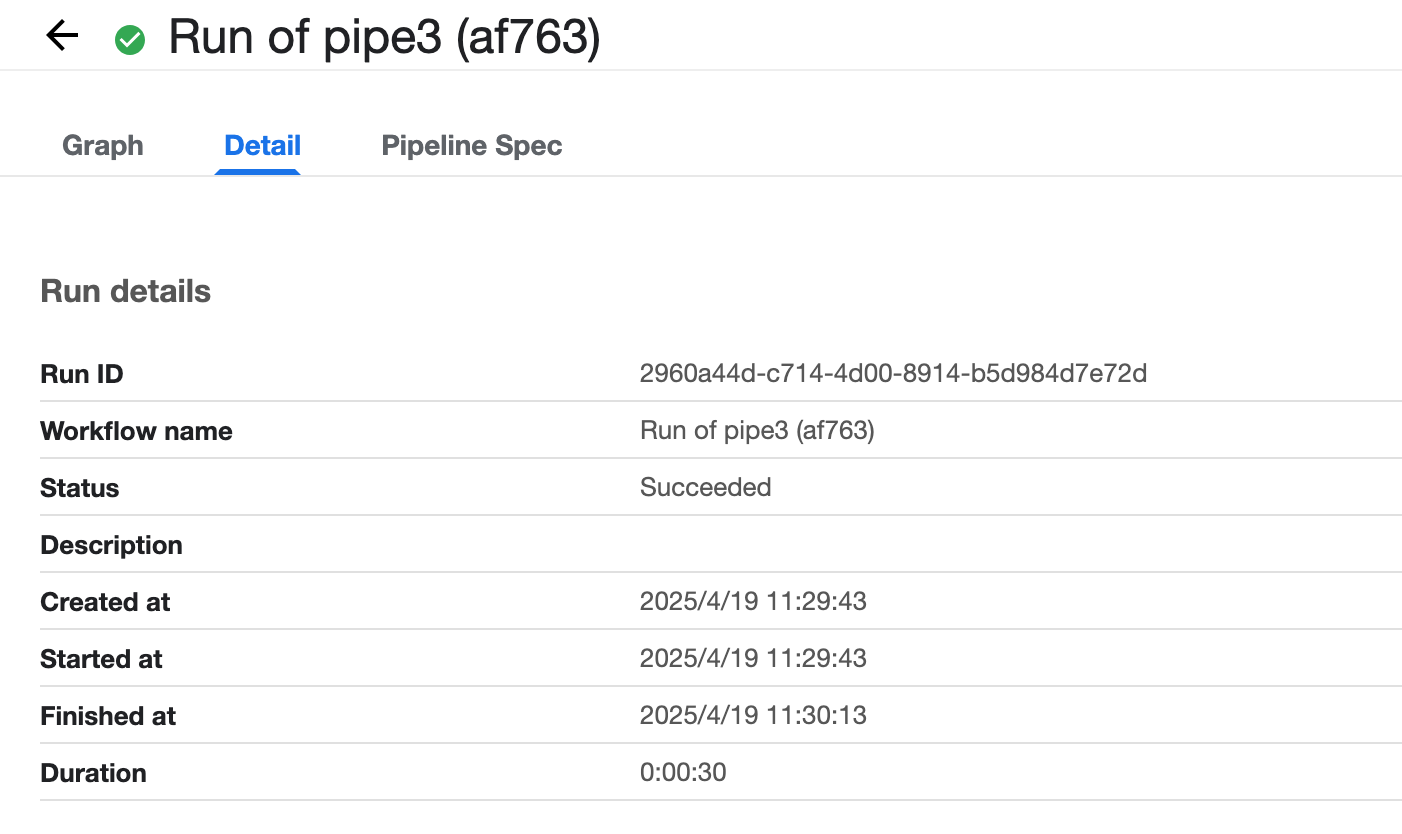The width and height of the screenshot is (1402, 834).
Task: Click the Workflow name value
Action: click(757, 431)
